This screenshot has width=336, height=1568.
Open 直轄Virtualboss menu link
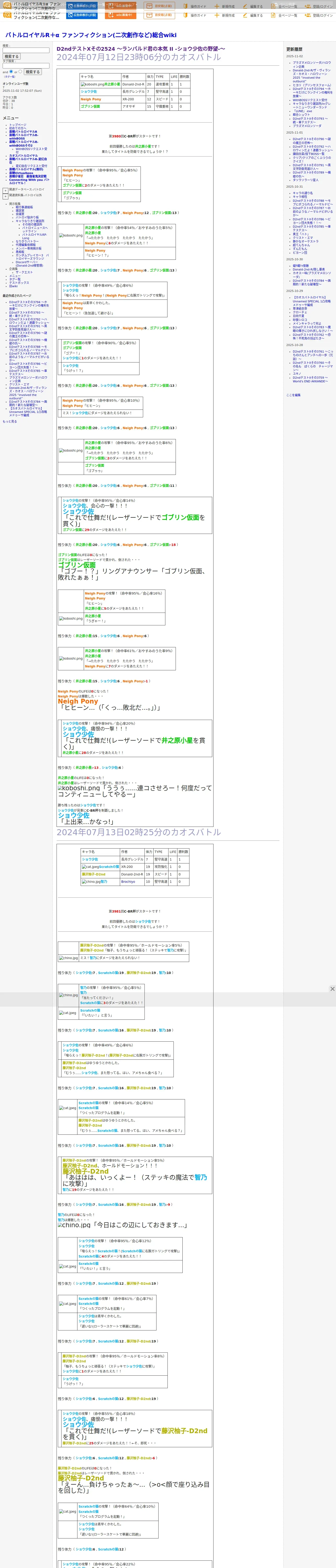click(x=21, y=173)
